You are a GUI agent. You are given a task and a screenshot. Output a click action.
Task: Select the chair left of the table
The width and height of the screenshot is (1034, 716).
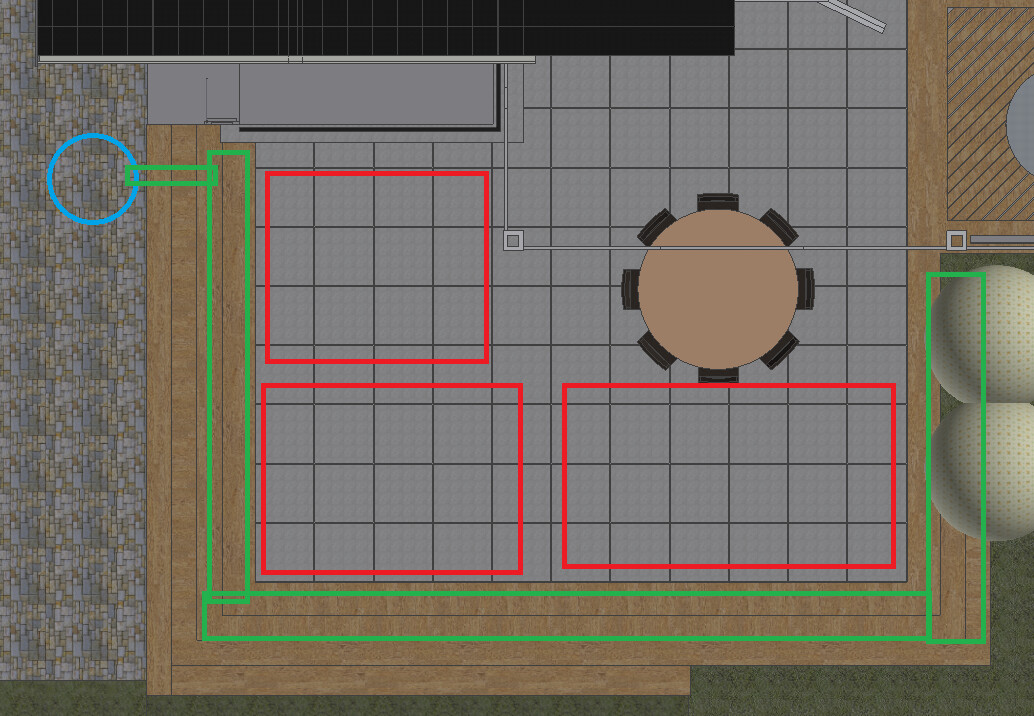[x=630, y=289]
